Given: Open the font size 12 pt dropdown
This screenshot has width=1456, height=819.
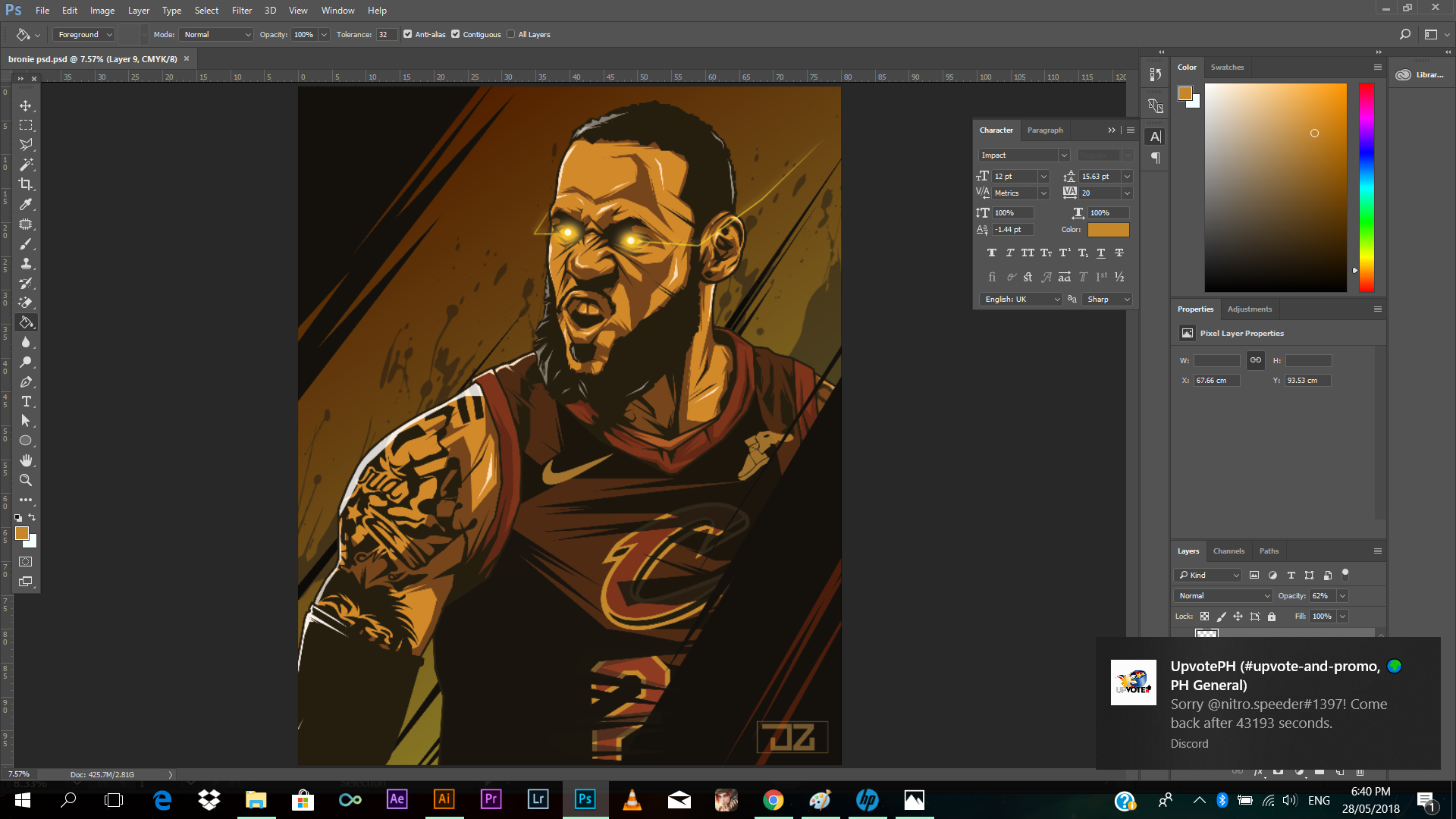Looking at the screenshot, I should click(x=1043, y=176).
